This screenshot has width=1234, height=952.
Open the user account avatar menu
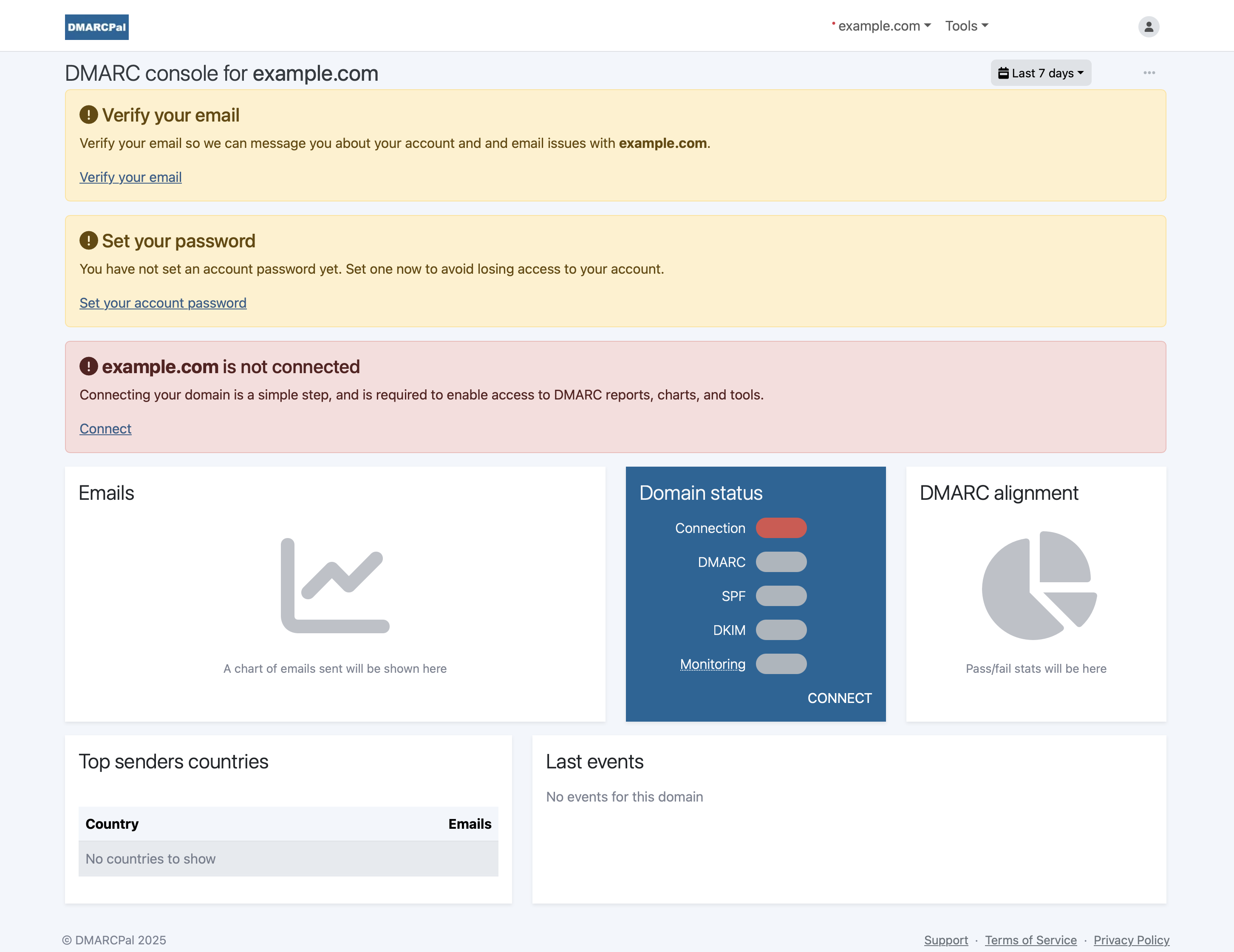point(1148,26)
